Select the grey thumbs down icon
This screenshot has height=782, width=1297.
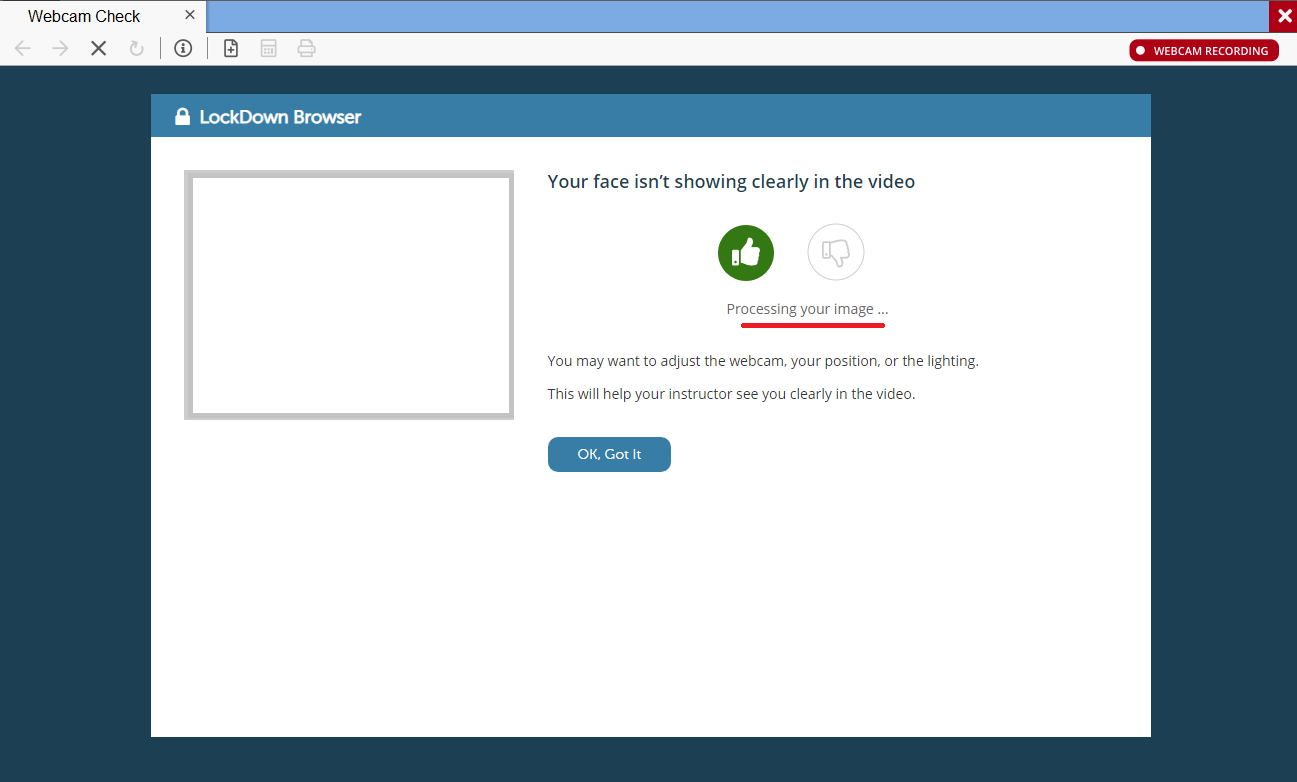pyautogui.click(x=836, y=253)
